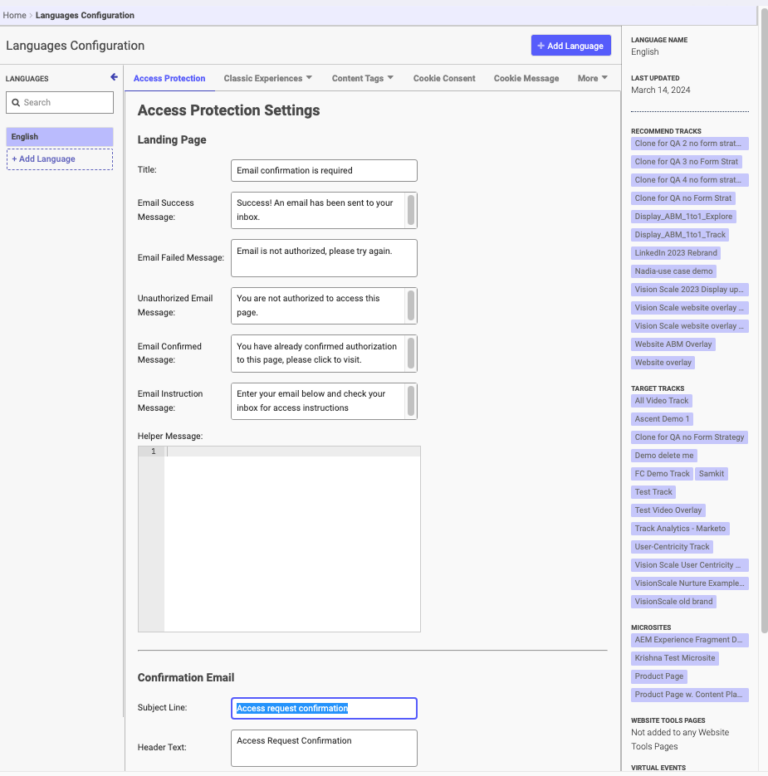The height and width of the screenshot is (776, 768).
Task: Select English in the languages list
Action: tap(59, 137)
